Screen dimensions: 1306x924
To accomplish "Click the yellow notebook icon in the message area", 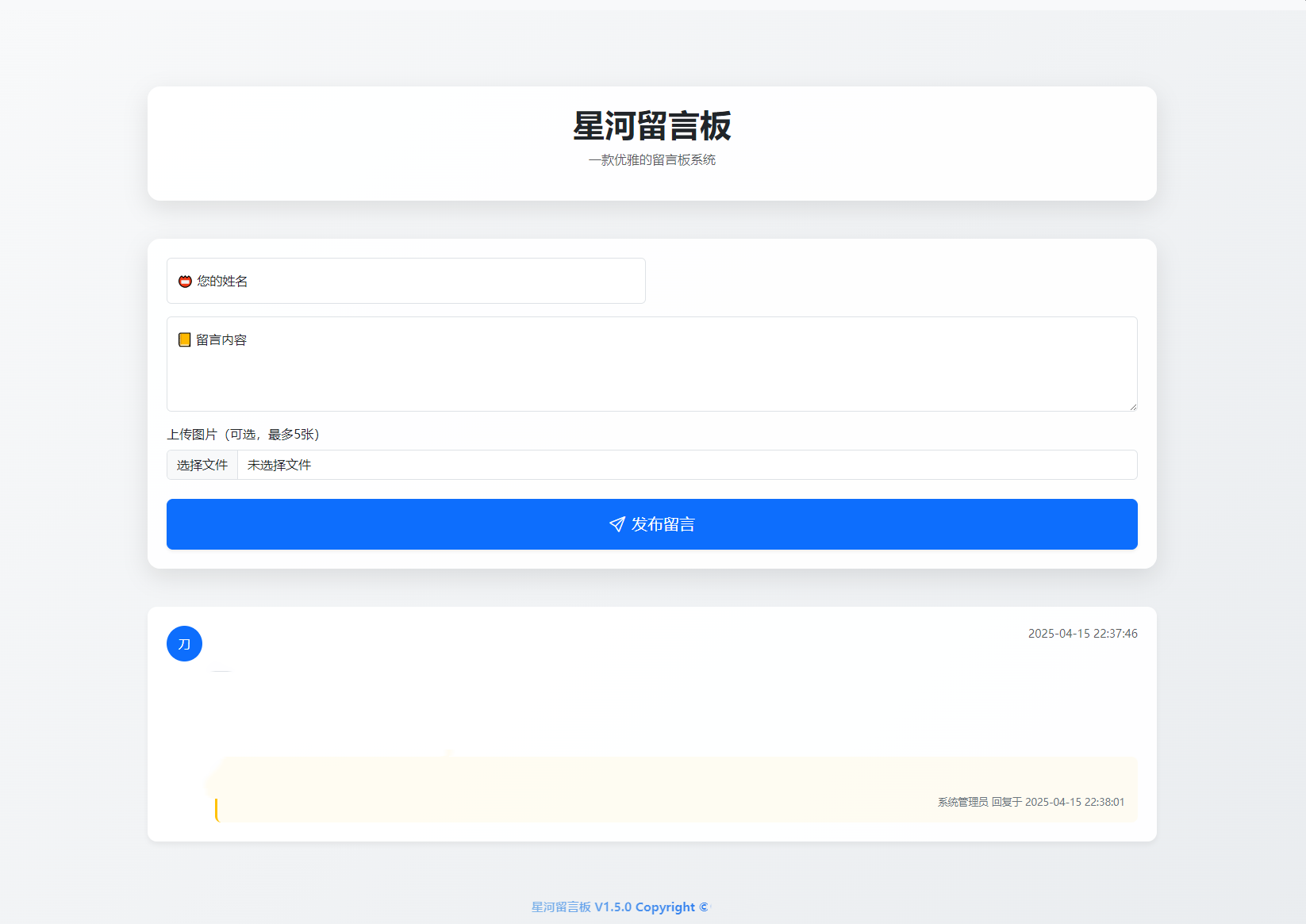I will pyautogui.click(x=184, y=339).
